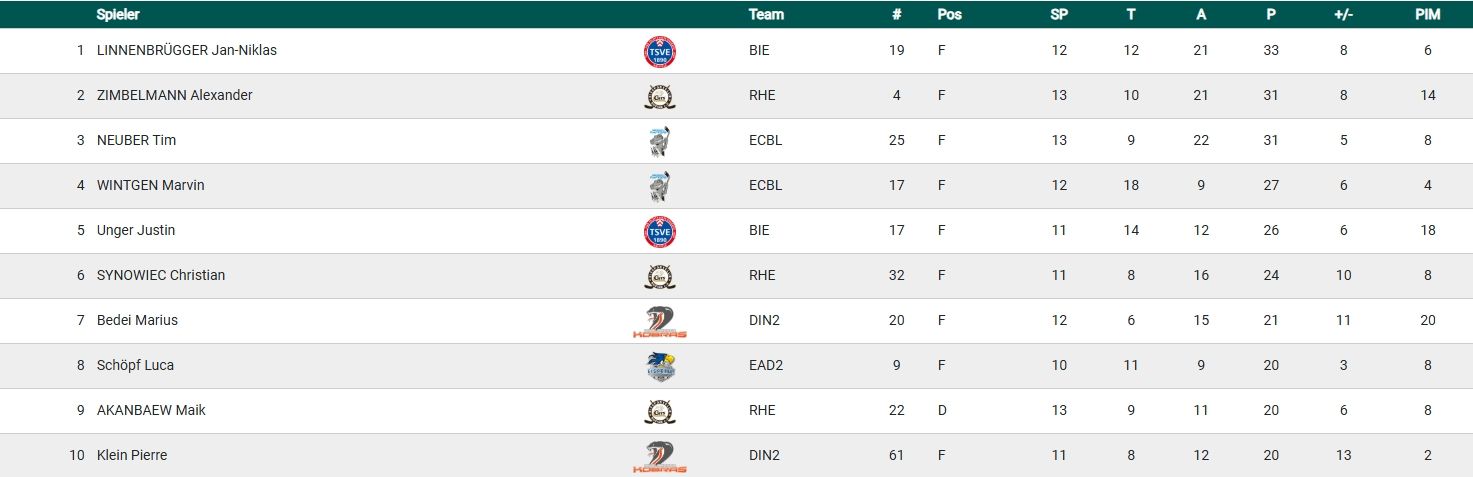Sort by games played via SP header
This screenshot has width=1473, height=477.
[x=1059, y=15]
